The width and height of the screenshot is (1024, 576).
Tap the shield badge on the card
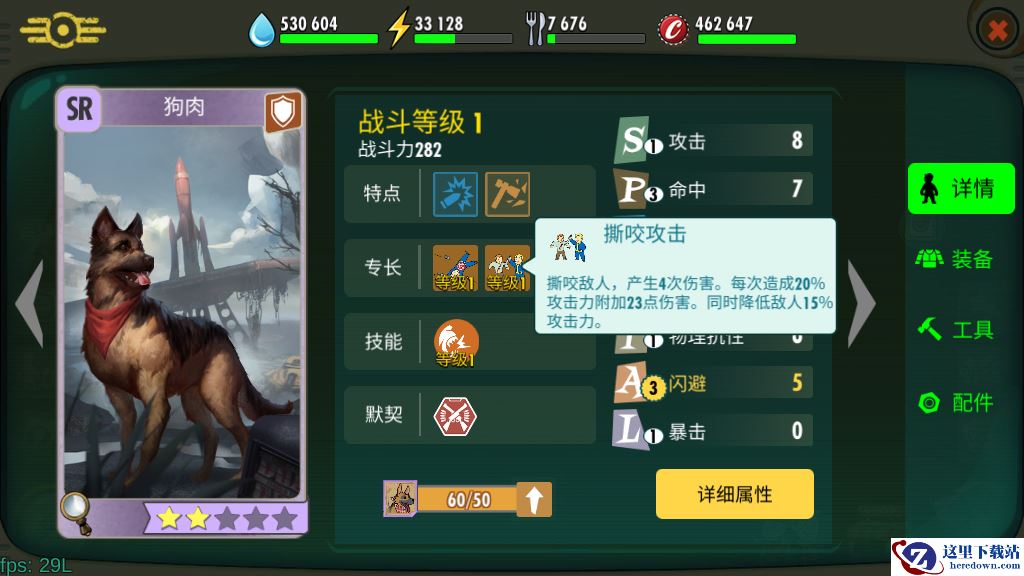click(283, 112)
